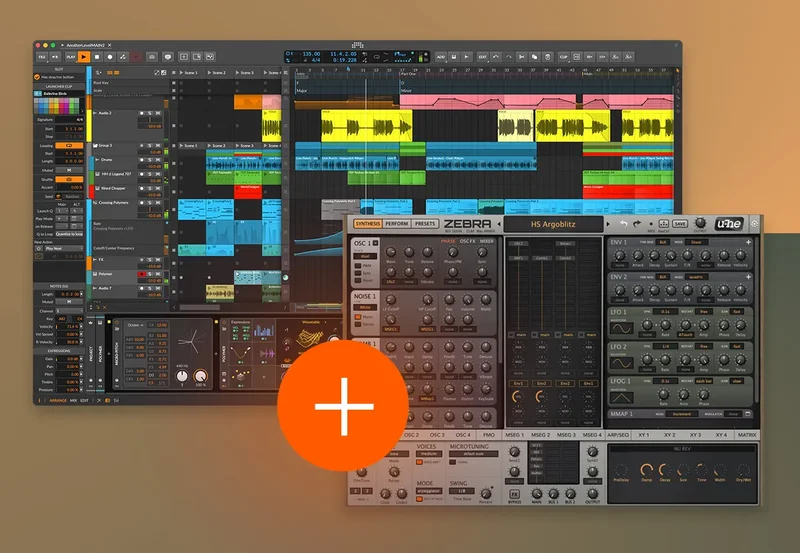Open the ARP/SEQ tab in Zebra

(618, 435)
